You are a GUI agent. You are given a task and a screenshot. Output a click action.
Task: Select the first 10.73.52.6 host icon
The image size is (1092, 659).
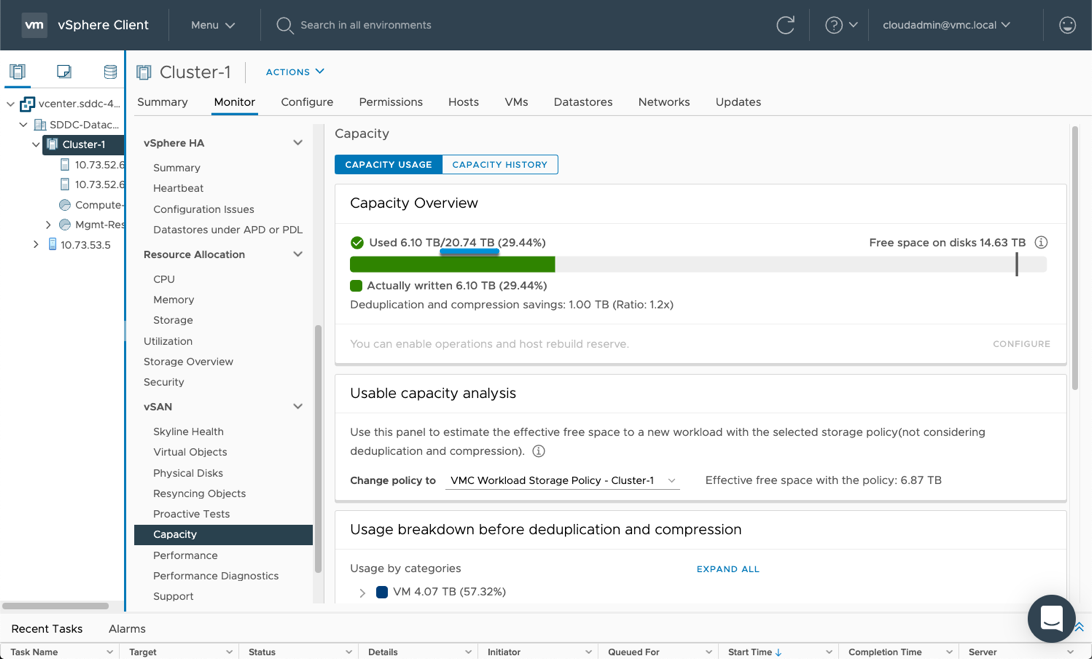tap(65, 164)
